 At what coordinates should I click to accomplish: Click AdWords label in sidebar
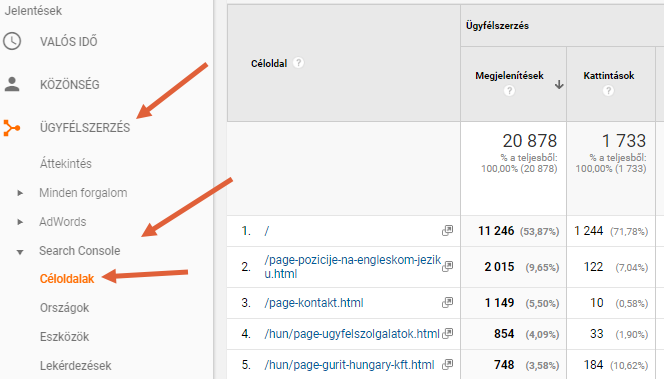[x=63, y=222]
